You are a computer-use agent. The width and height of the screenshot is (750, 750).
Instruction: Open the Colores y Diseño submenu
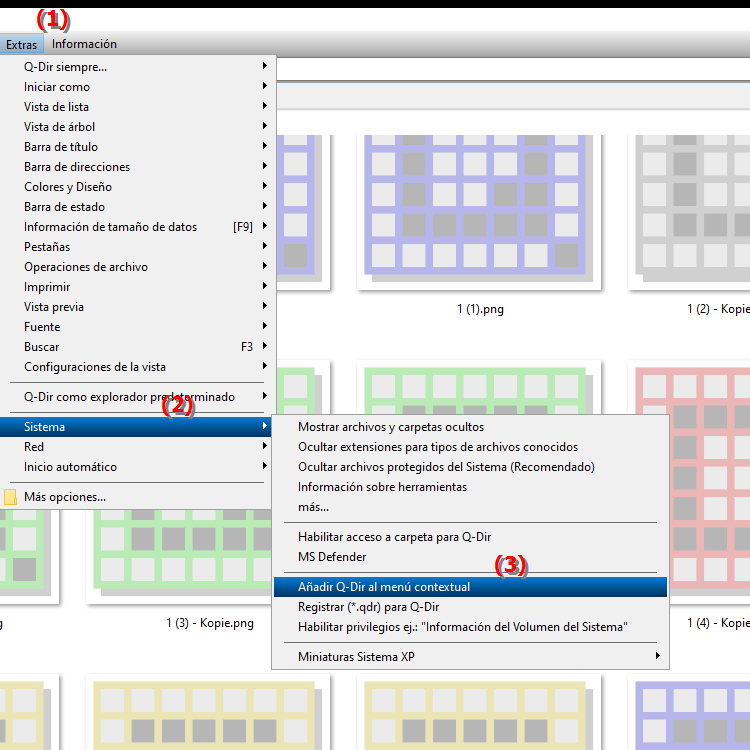tap(138, 187)
